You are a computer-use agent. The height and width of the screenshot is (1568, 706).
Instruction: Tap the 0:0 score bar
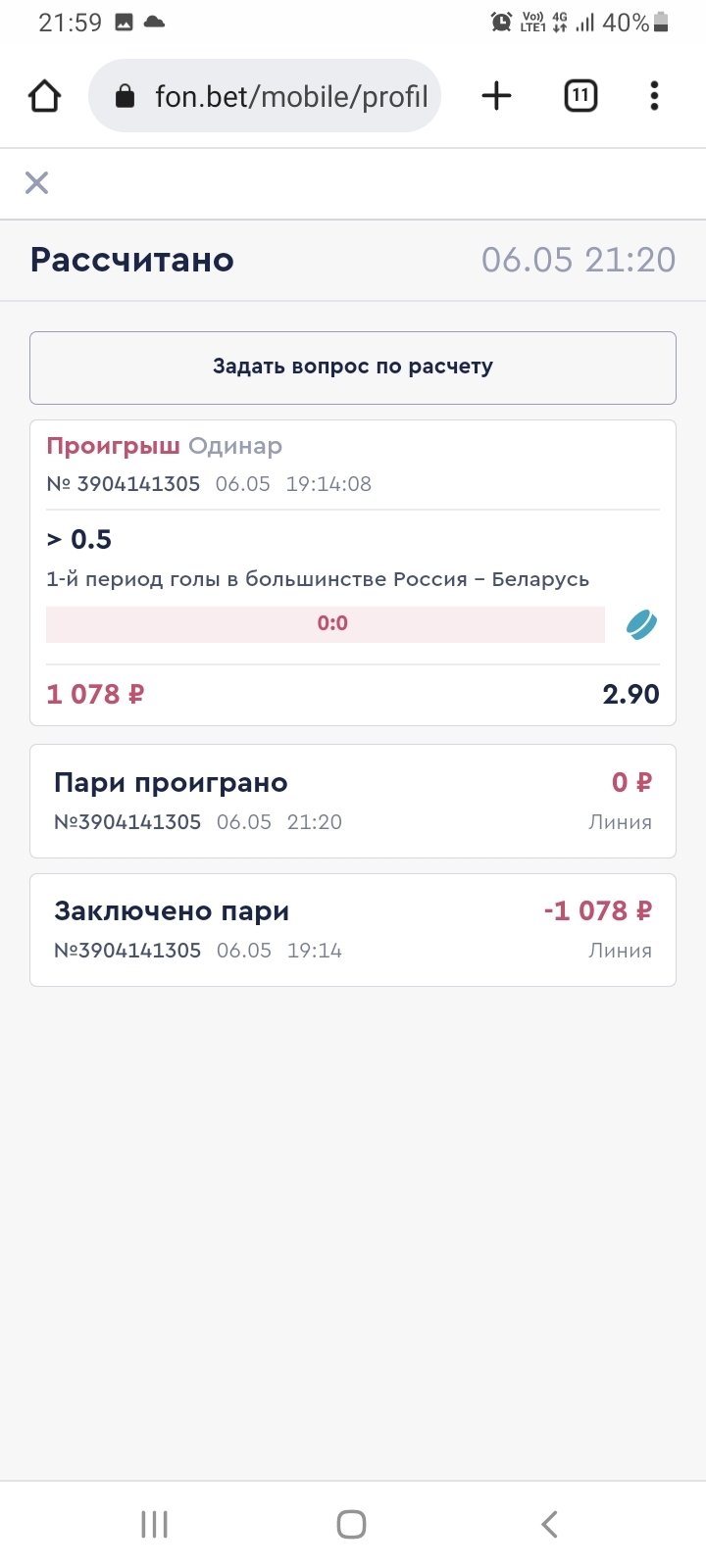tap(326, 624)
